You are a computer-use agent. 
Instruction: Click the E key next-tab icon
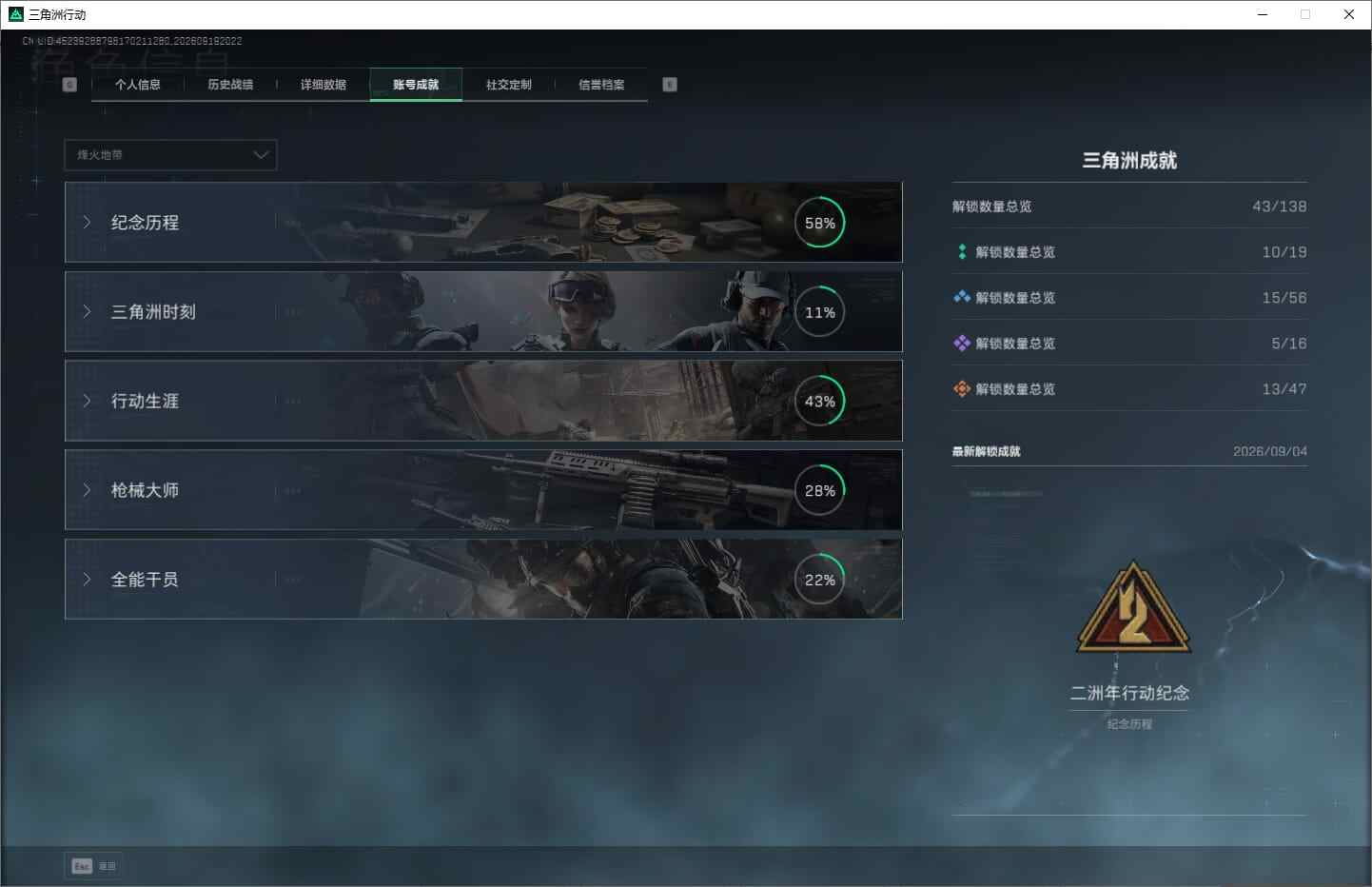coord(670,85)
